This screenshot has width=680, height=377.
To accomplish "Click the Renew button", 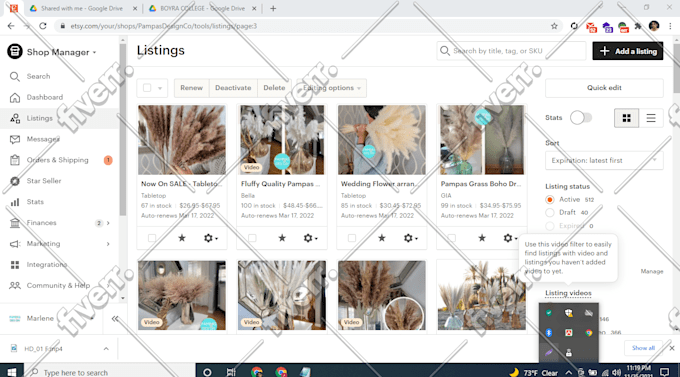I will (x=191, y=88).
